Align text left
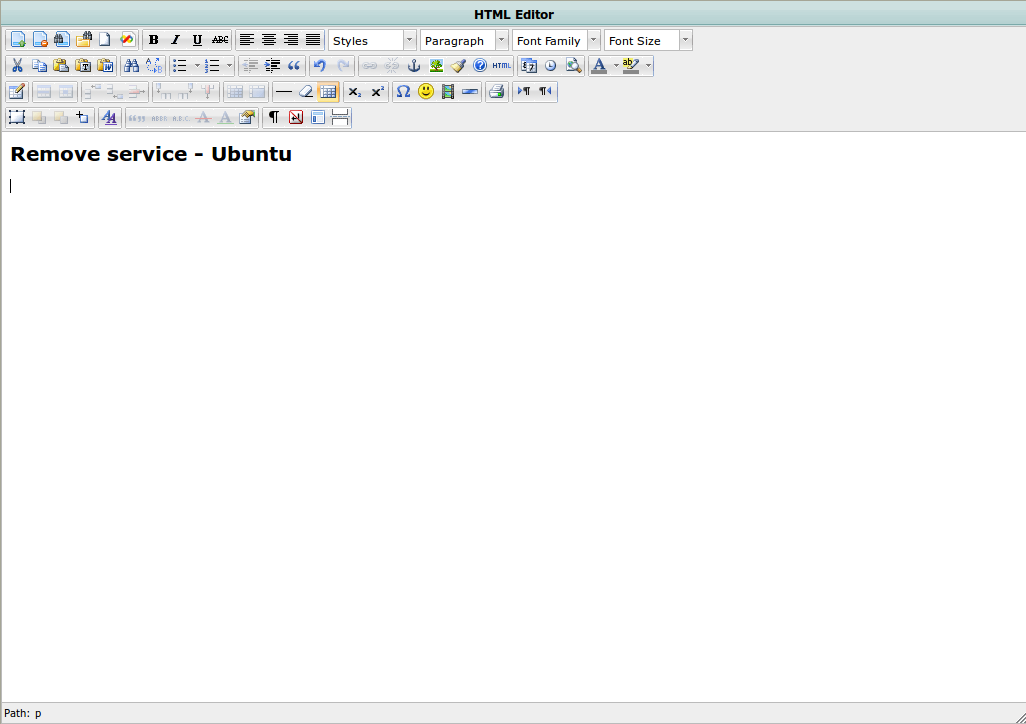 tap(247, 40)
